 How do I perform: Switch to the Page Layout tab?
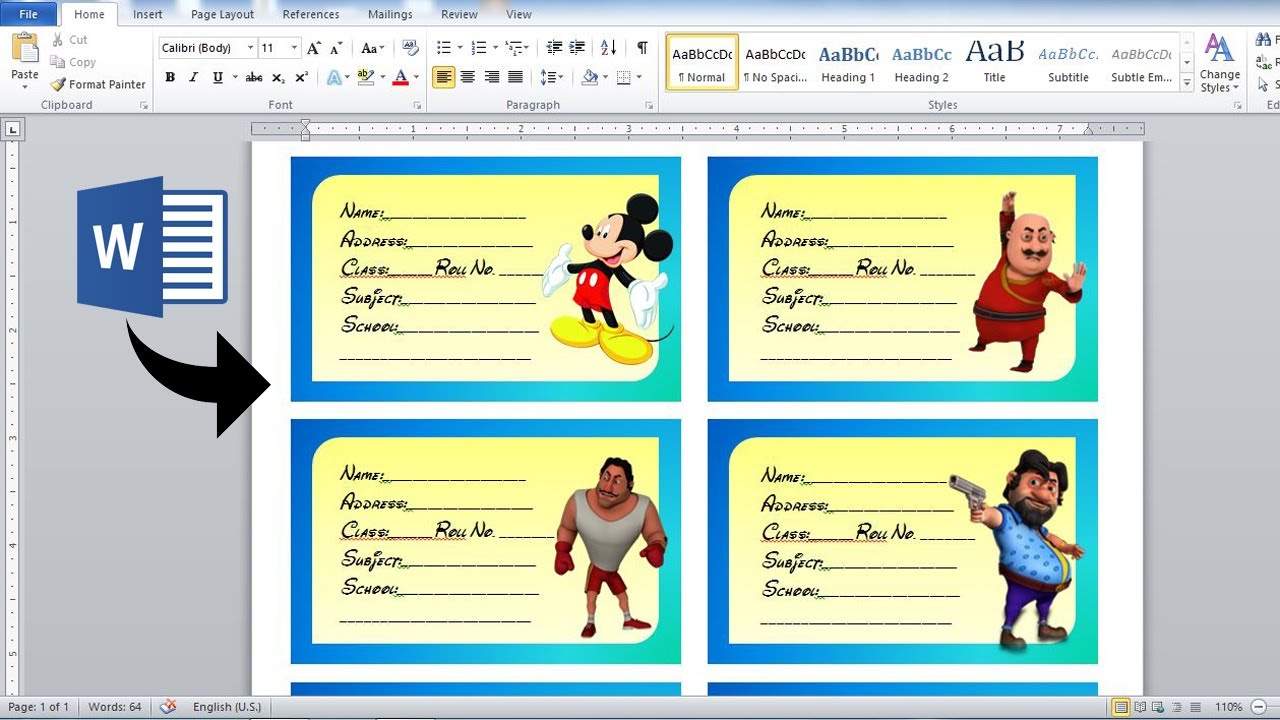[222, 14]
